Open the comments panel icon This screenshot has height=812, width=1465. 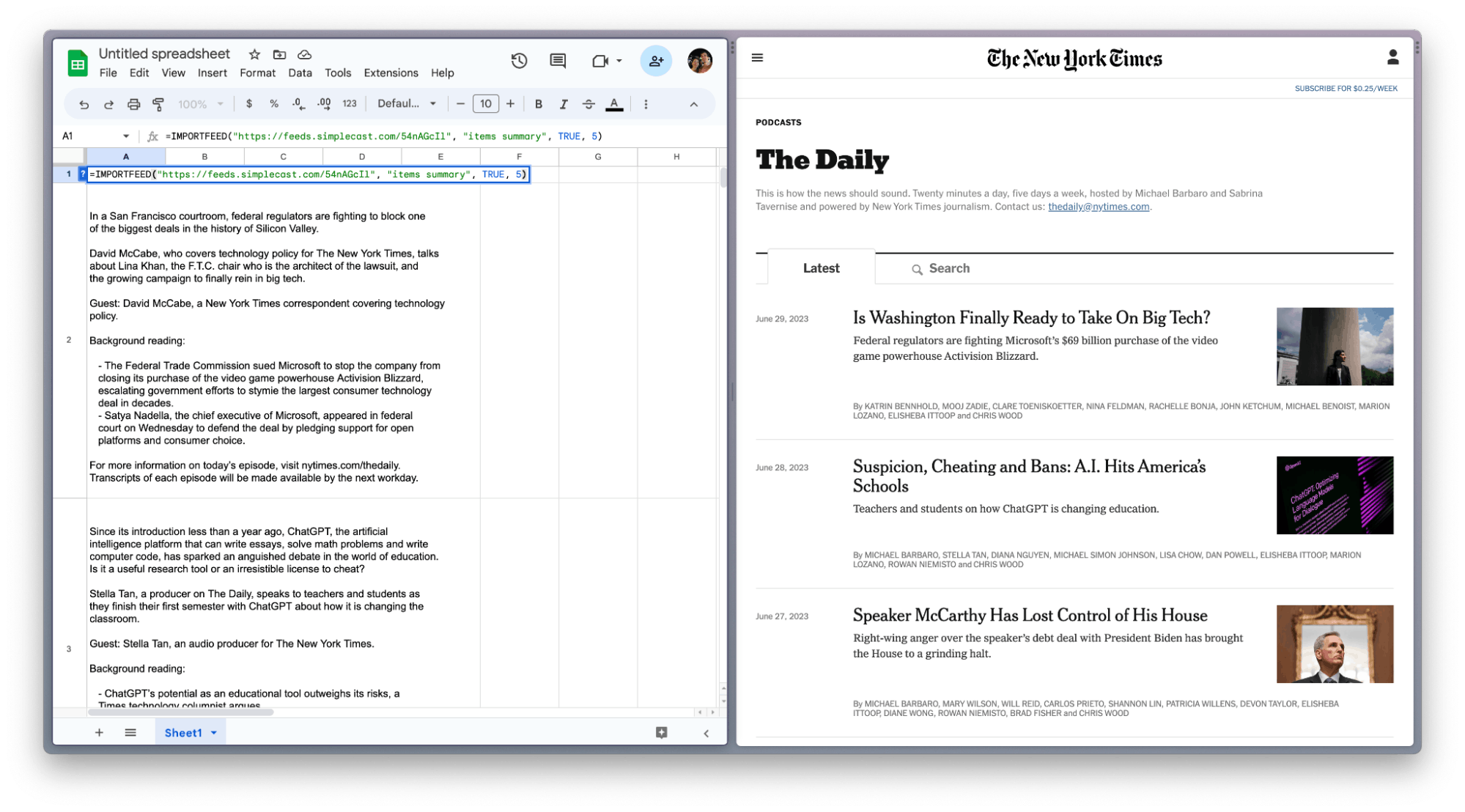(x=558, y=61)
